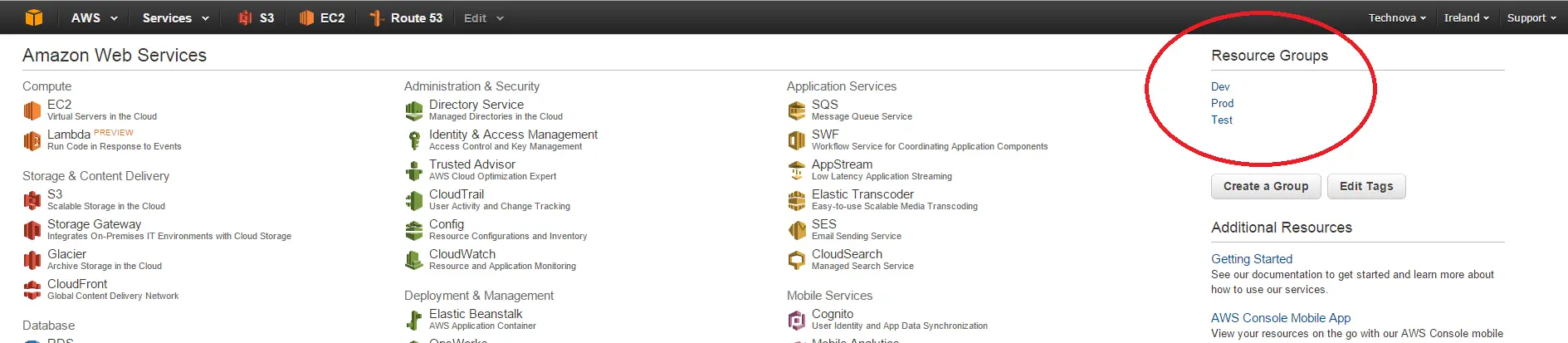The width and height of the screenshot is (1568, 343).
Task: Open the Glacier archive storage link
Action: (x=66, y=253)
